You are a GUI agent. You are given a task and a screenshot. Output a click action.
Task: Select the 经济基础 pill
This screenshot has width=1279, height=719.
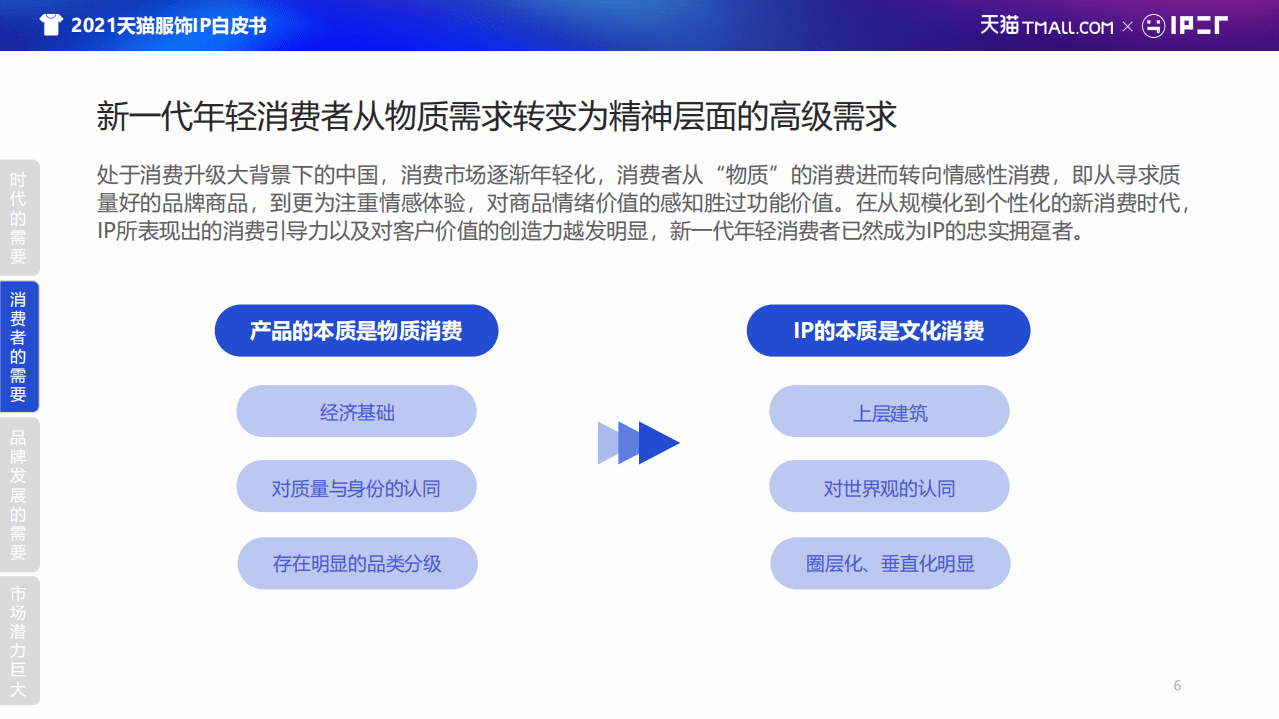pos(356,411)
